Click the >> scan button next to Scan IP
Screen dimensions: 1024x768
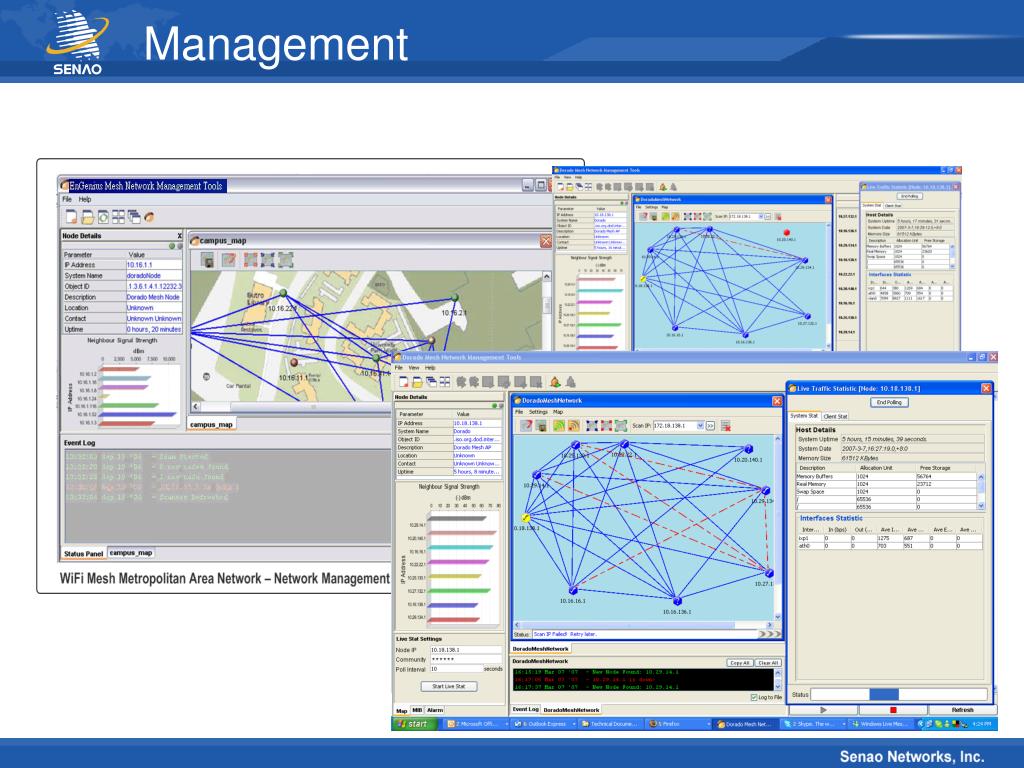point(710,426)
